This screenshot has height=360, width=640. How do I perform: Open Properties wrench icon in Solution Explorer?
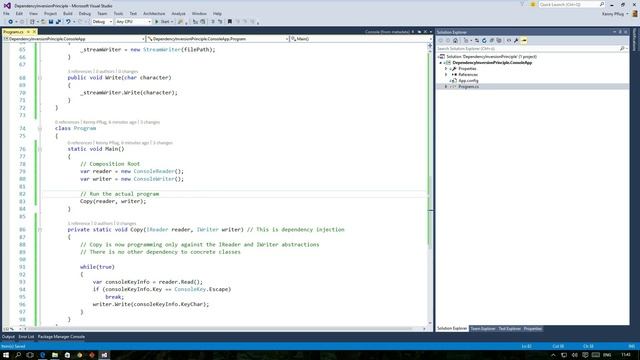(x=516, y=40)
